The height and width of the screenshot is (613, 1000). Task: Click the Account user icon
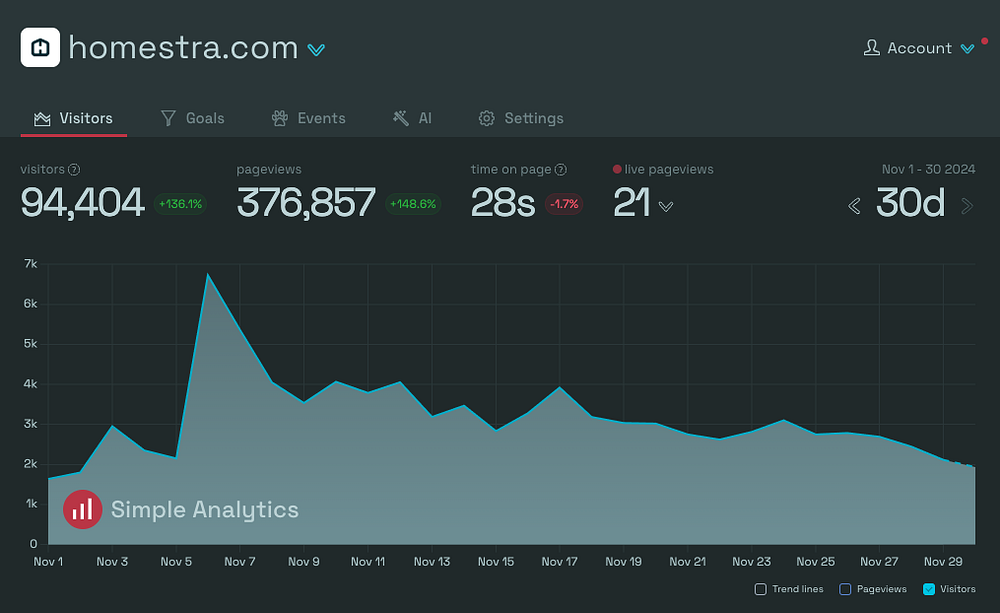872,48
